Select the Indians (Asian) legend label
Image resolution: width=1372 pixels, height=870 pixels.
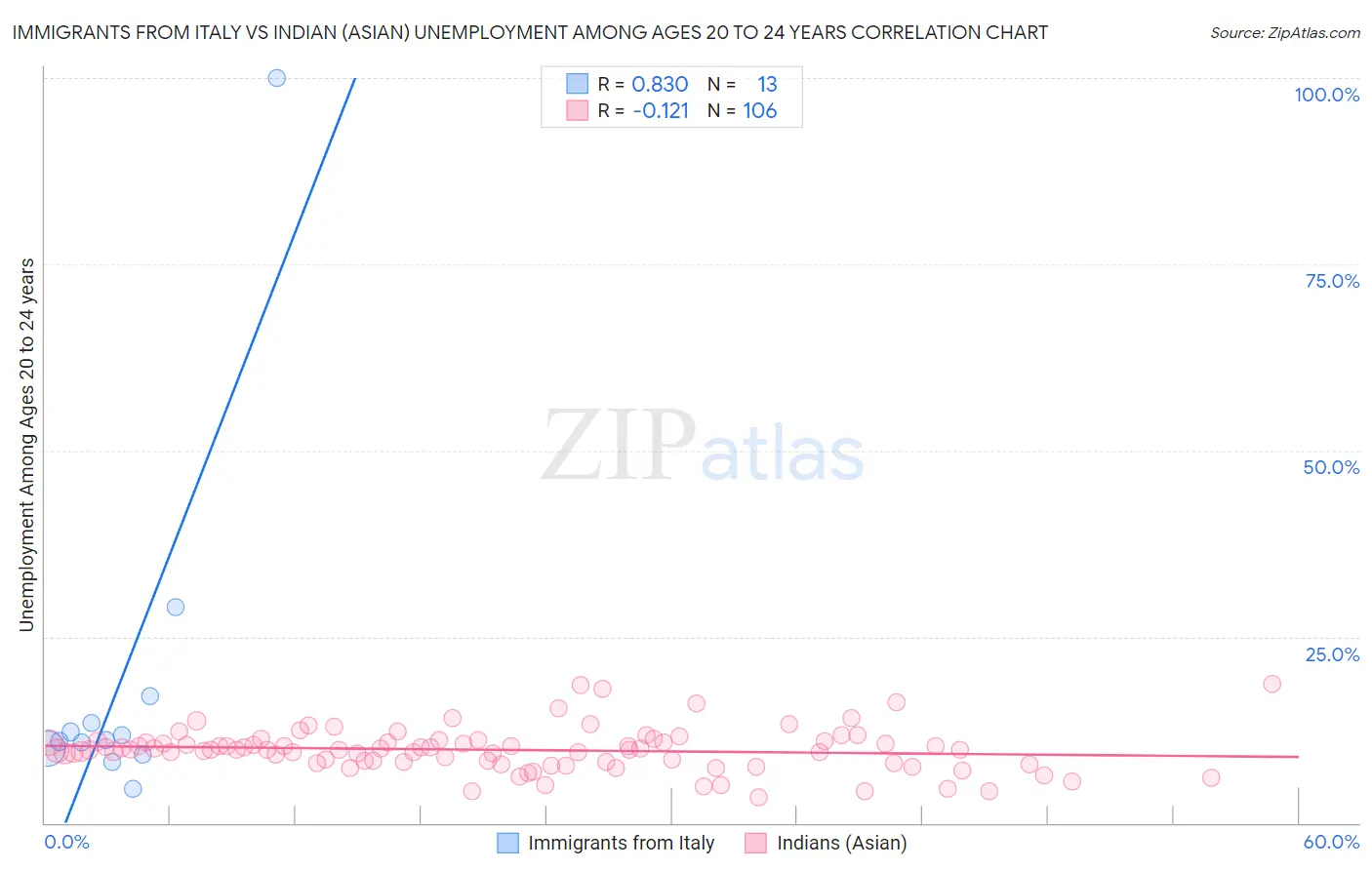pyautogui.click(x=841, y=843)
